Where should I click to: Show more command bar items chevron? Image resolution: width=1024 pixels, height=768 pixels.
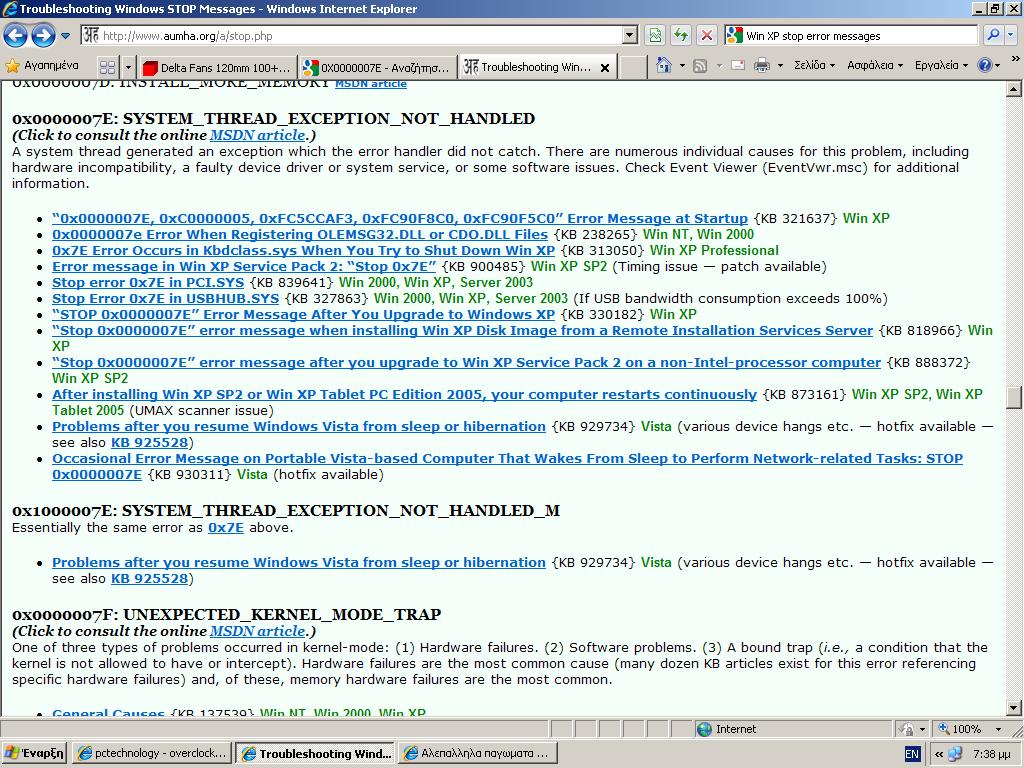coord(1015,59)
